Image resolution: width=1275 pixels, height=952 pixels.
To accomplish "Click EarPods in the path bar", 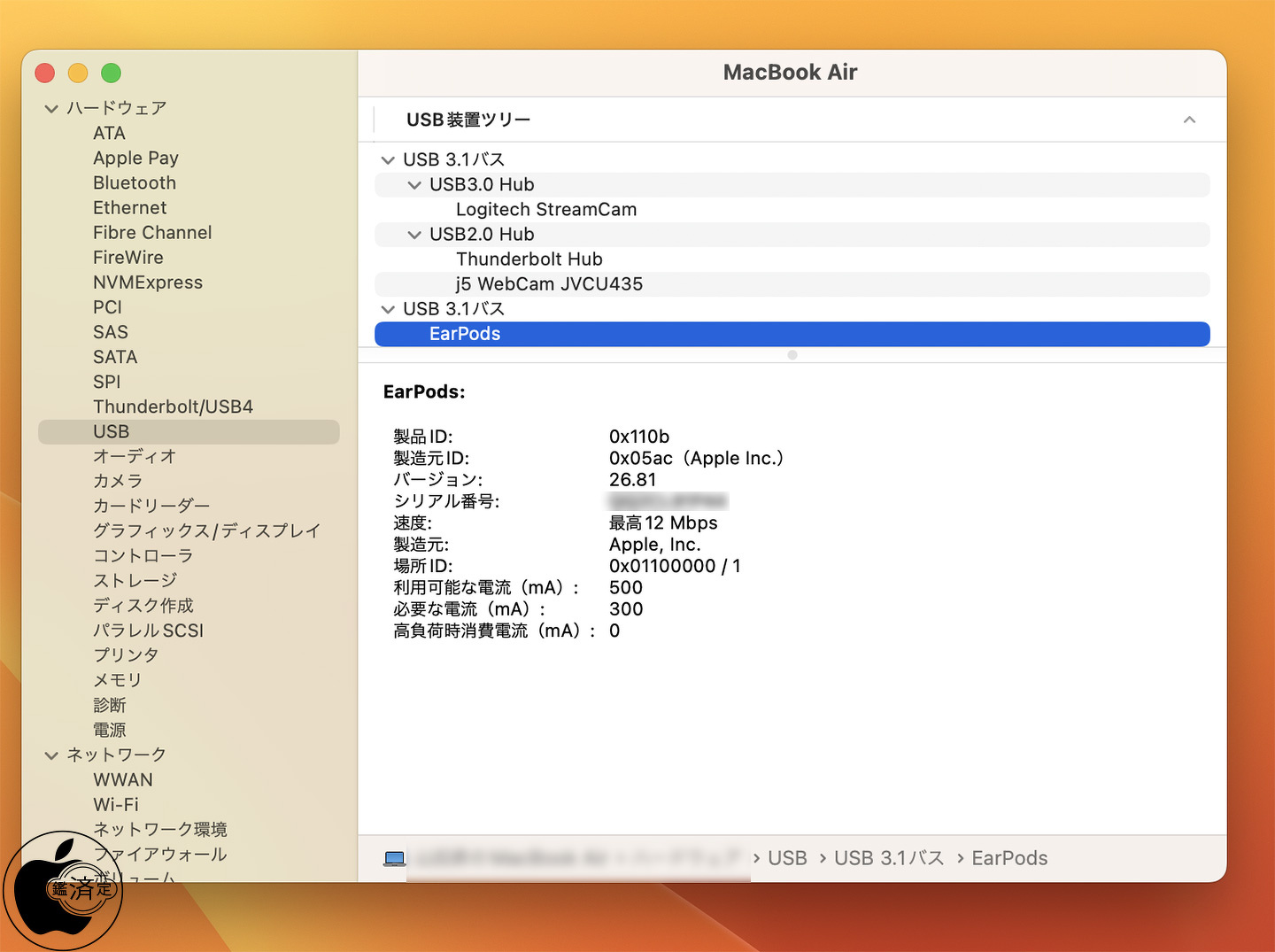I will (x=1009, y=858).
